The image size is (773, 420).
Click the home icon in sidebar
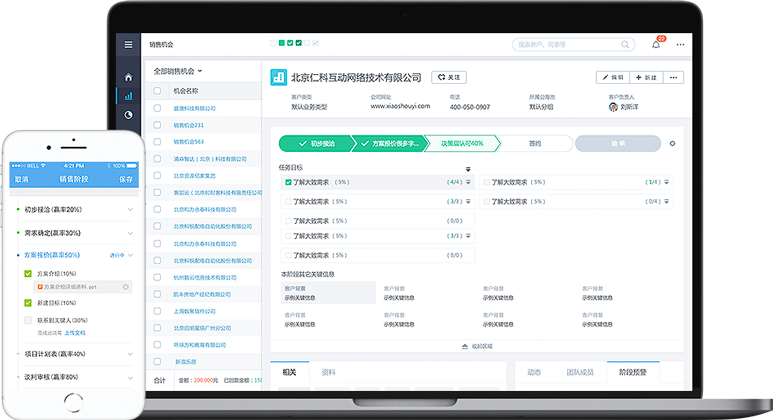pyautogui.click(x=128, y=77)
